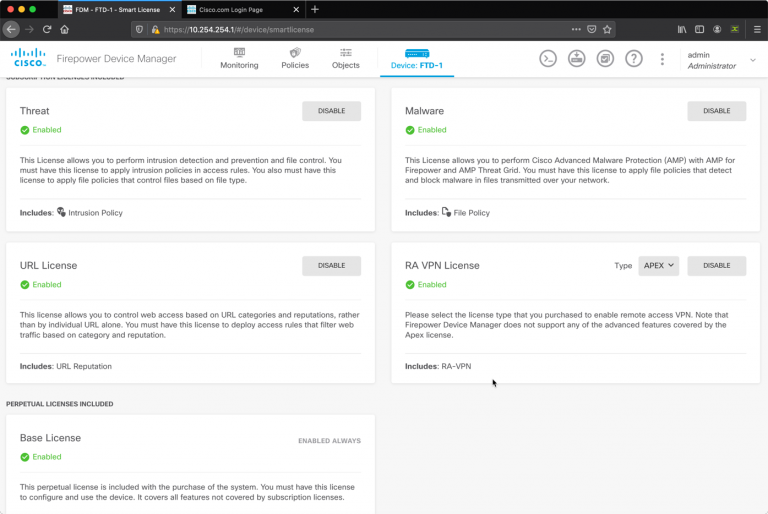The width and height of the screenshot is (768, 514).
Task: Click the Intrusion Policy icon
Action: pos(61,212)
